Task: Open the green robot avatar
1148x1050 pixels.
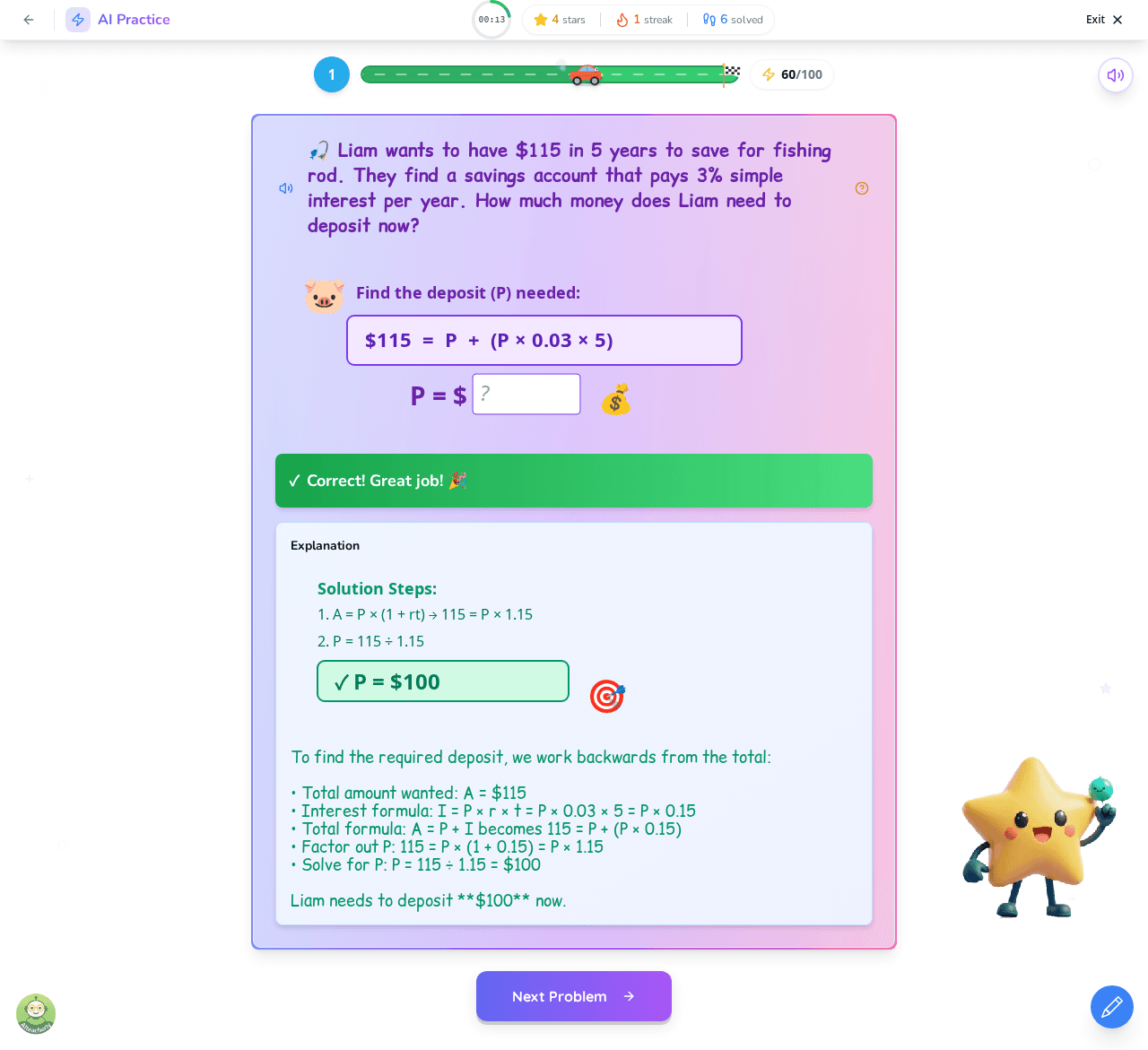Action: pyautogui.click(x=36, y=1014)
